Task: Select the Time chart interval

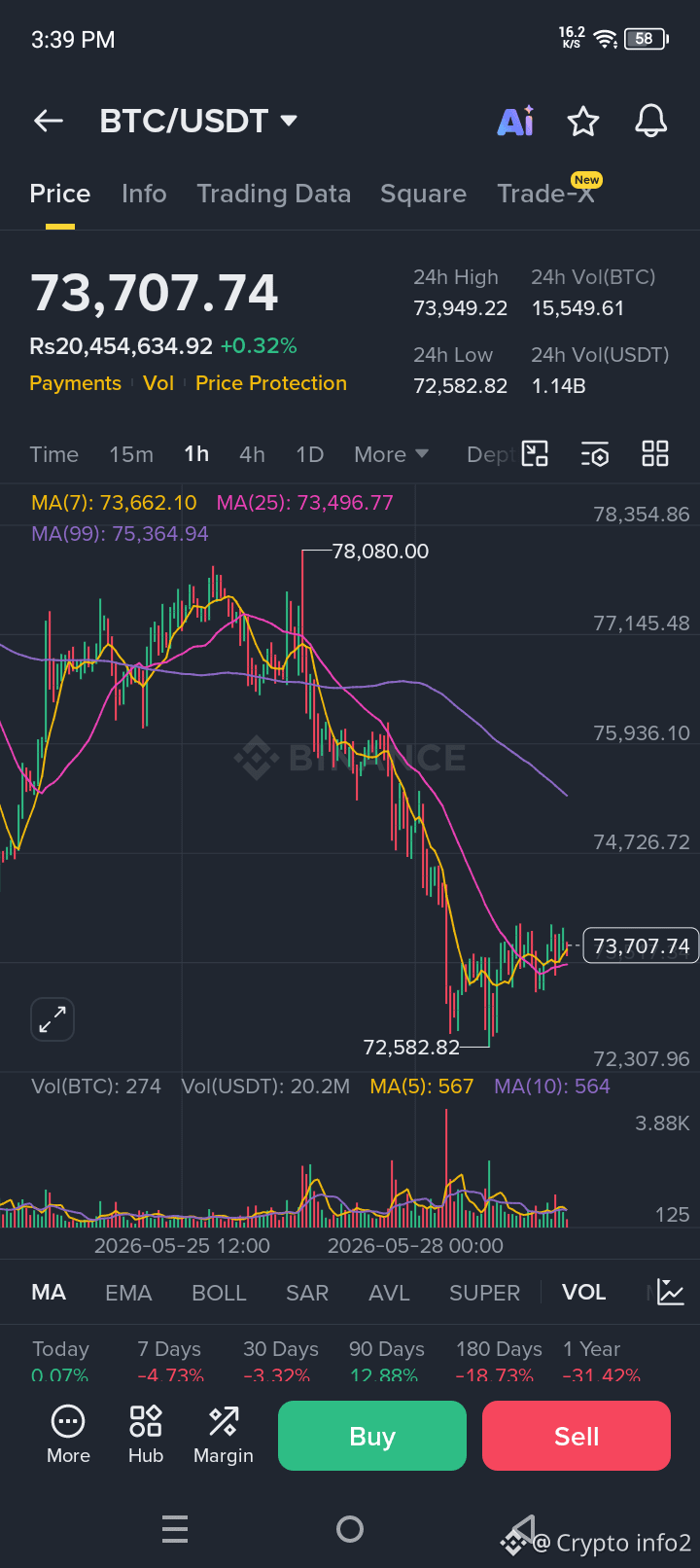Action: click(54, 454)
